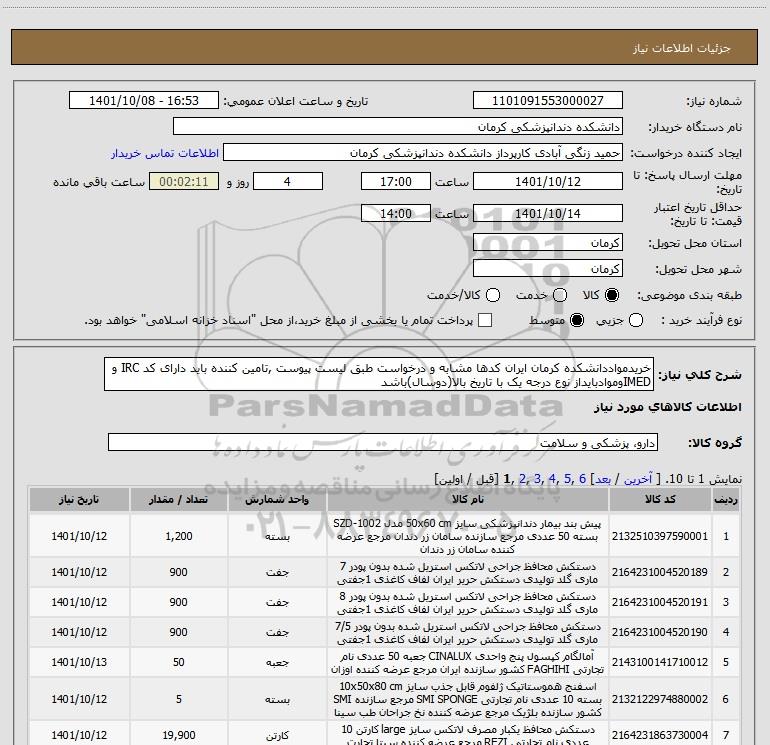
Task: Open the آخرین (last) page link
Action: 638,479
